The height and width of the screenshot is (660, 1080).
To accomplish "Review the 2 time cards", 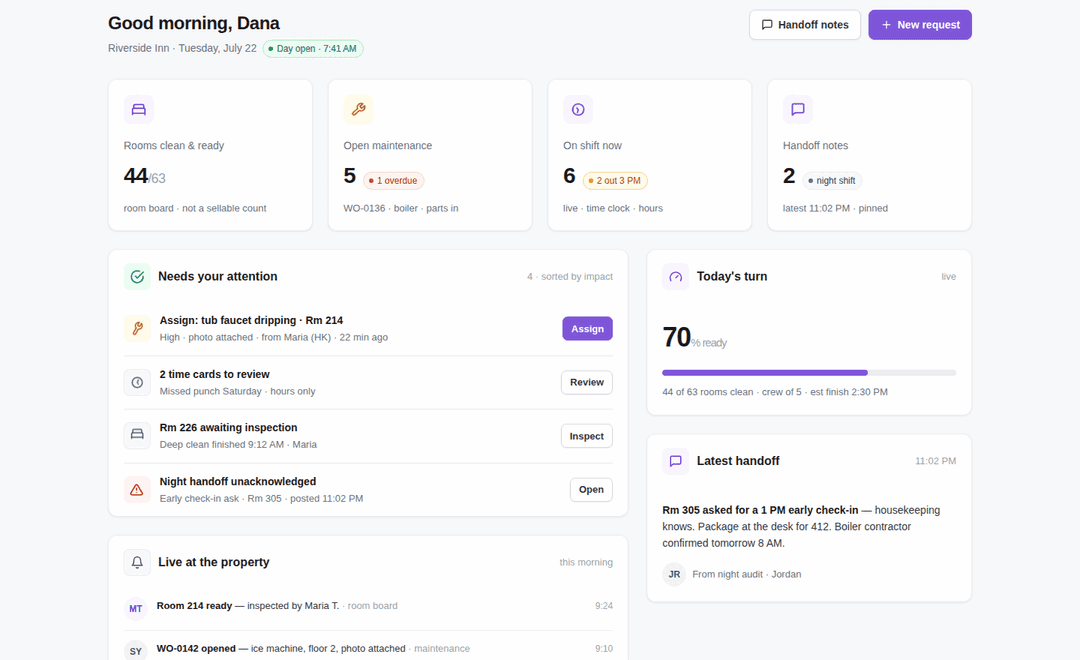I will click(587, 382).
